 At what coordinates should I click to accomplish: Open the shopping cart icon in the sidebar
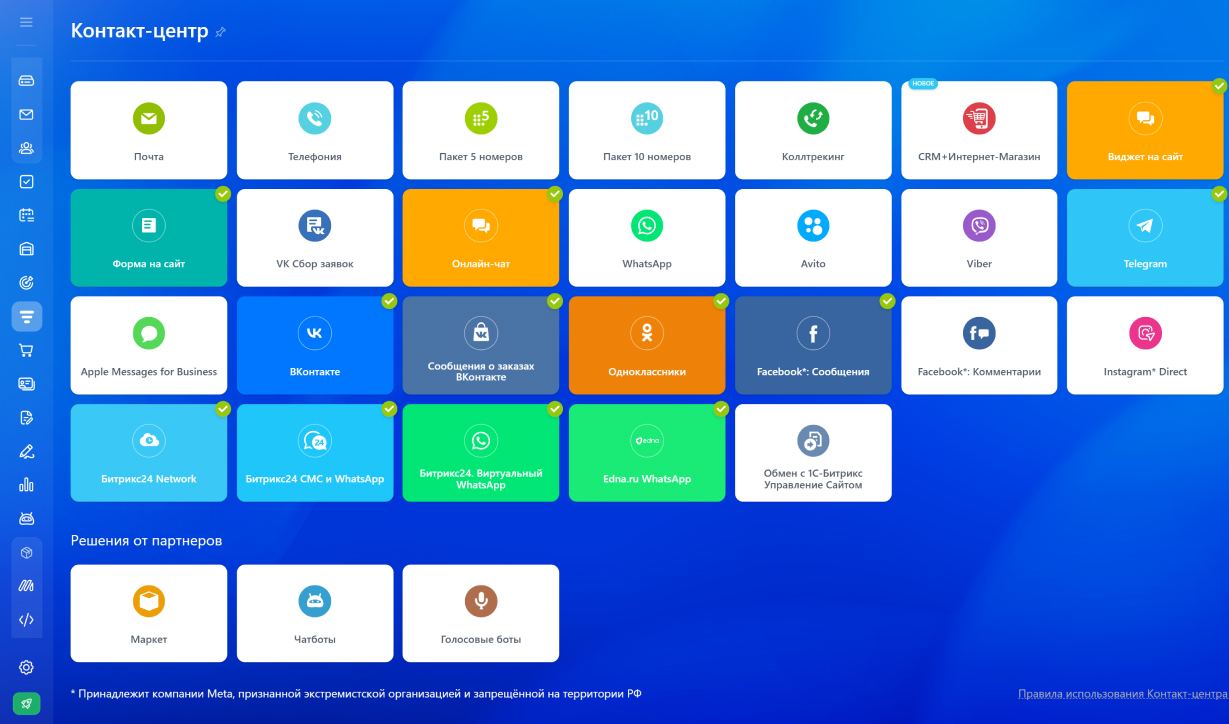(x=26, y=350)
